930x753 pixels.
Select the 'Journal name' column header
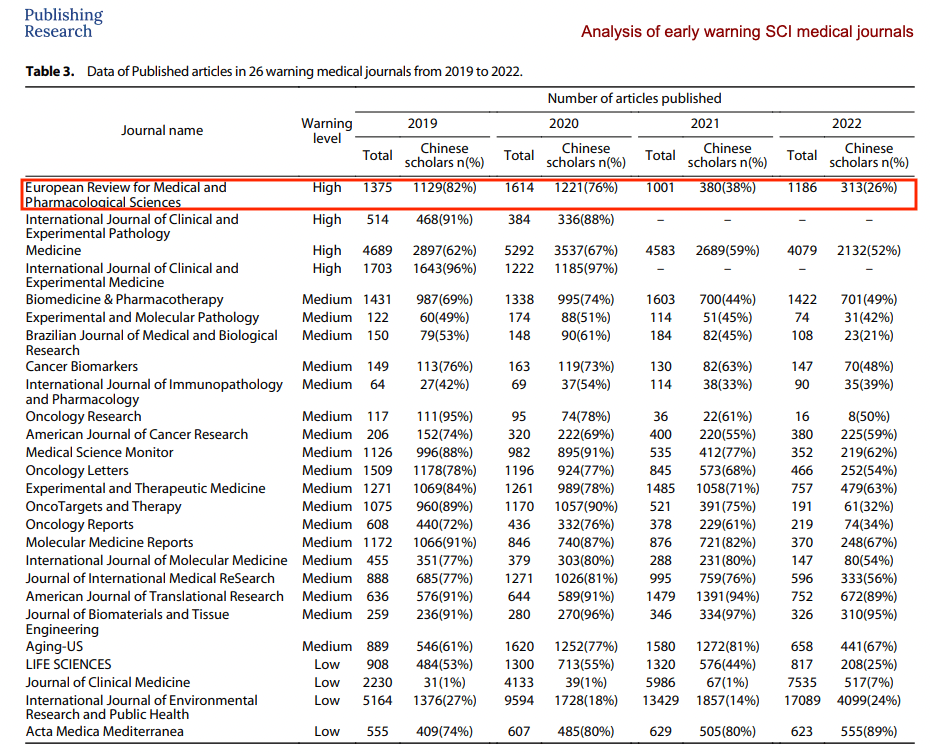click(162, 130)
